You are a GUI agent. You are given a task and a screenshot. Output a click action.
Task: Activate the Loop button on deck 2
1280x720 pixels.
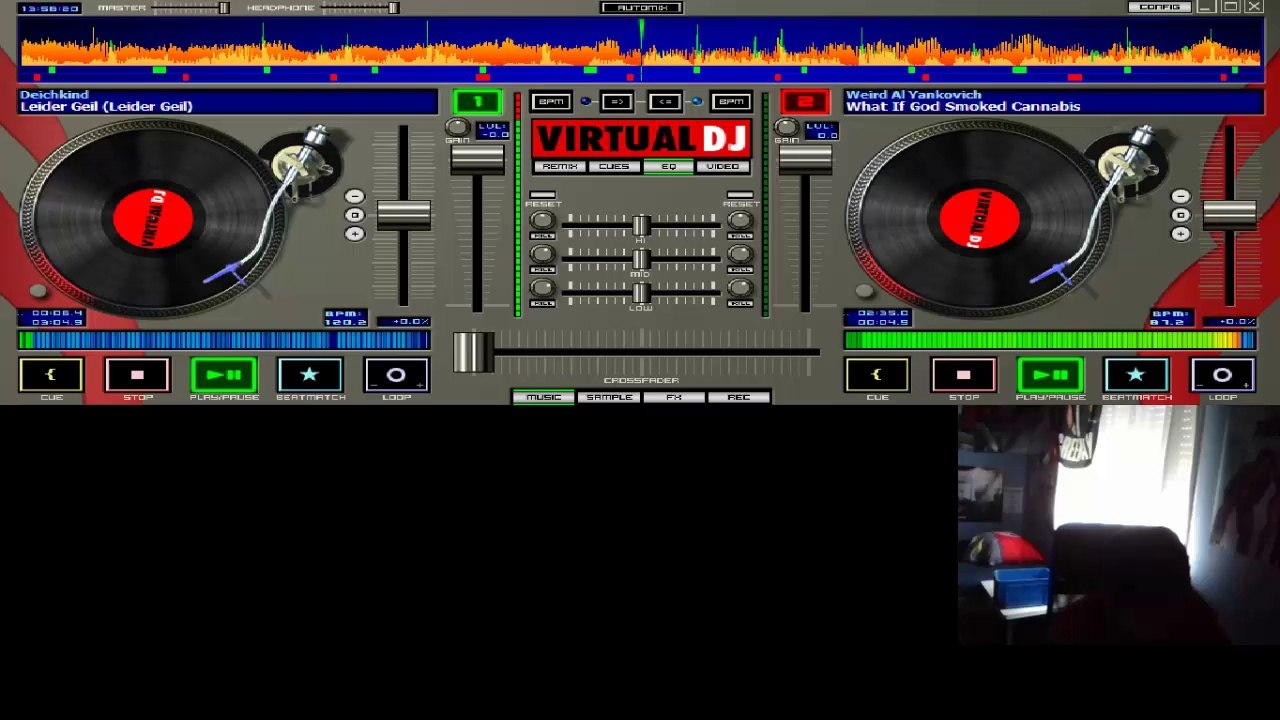coord(1222,375)
